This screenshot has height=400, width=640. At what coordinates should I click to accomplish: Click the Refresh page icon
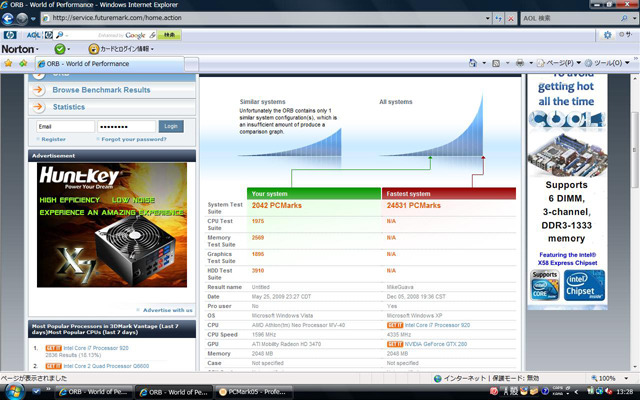pyautogui.click(x=498, y=18)
